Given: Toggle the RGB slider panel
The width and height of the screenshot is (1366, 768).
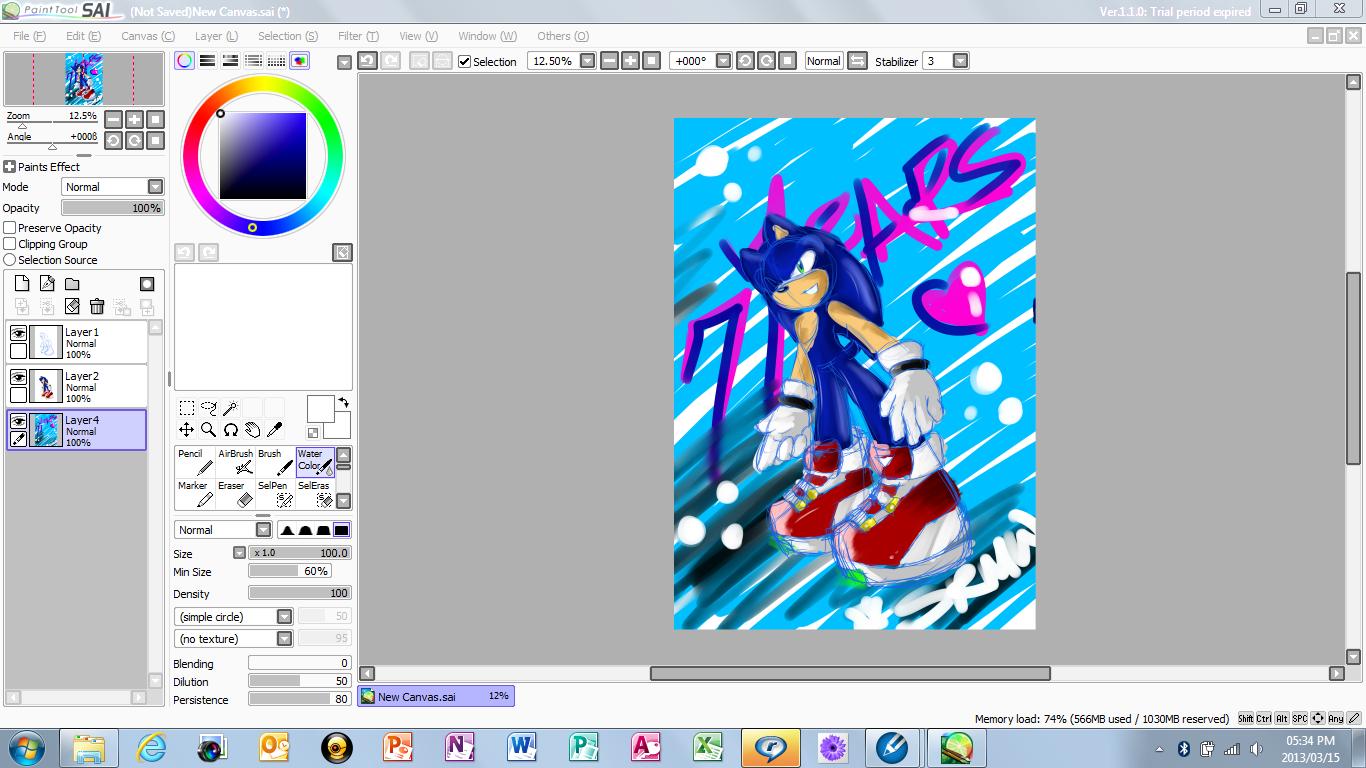Looking at the screenshot, I should [208, 61].
